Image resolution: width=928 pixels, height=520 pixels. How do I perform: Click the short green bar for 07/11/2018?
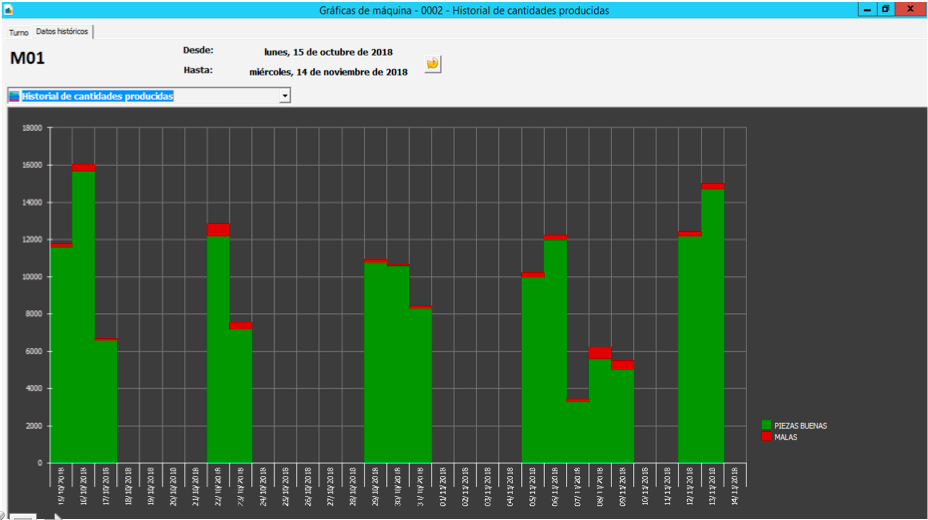pos(577,432)
